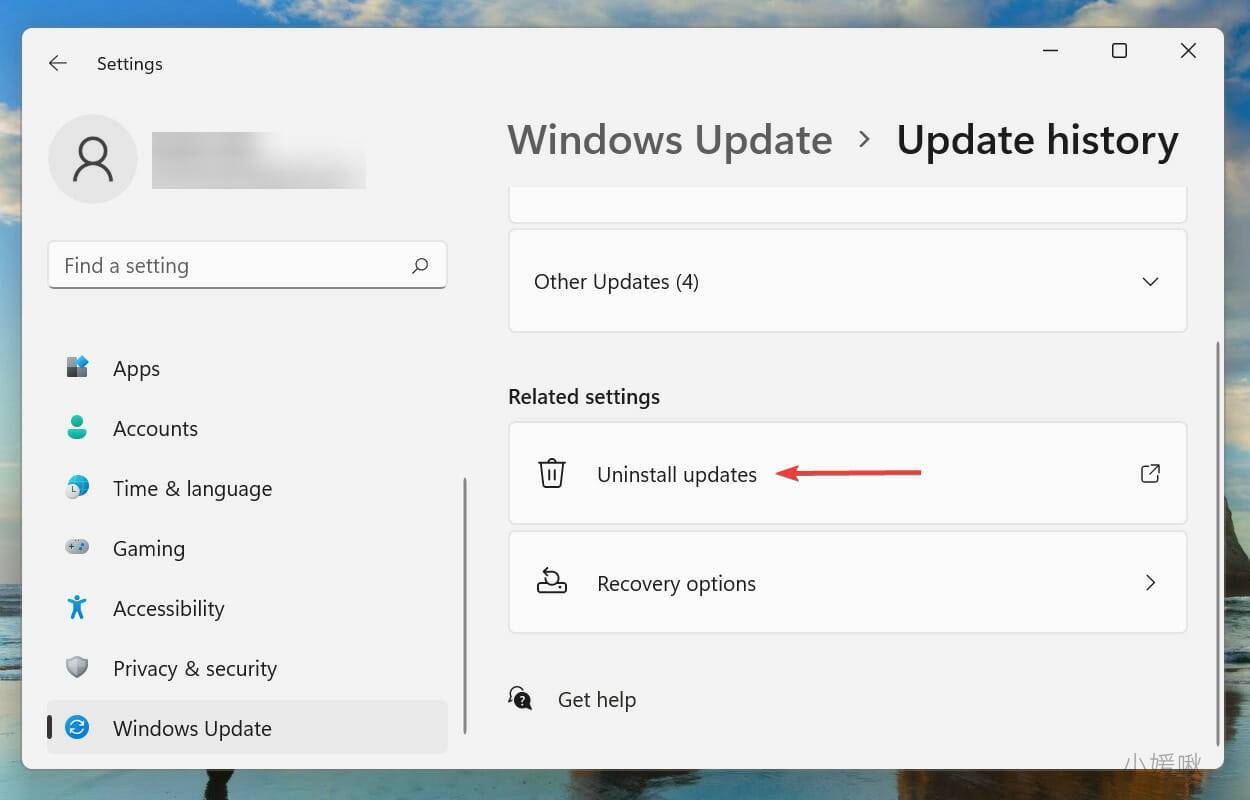
Task: Click the trash icon beside Uninstall updates
Action: coord(551,473)
